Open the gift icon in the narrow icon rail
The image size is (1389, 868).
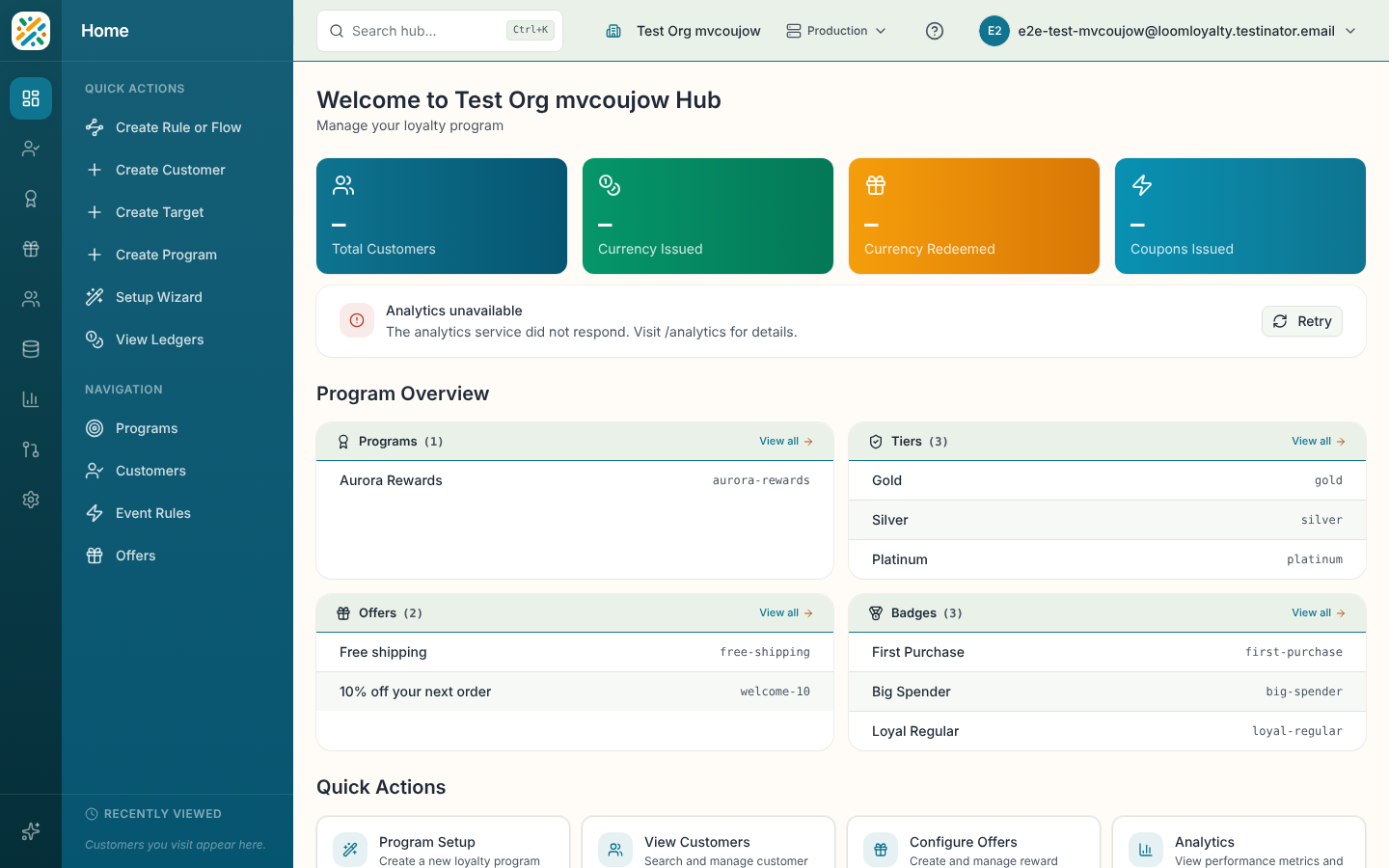(31, 249)
